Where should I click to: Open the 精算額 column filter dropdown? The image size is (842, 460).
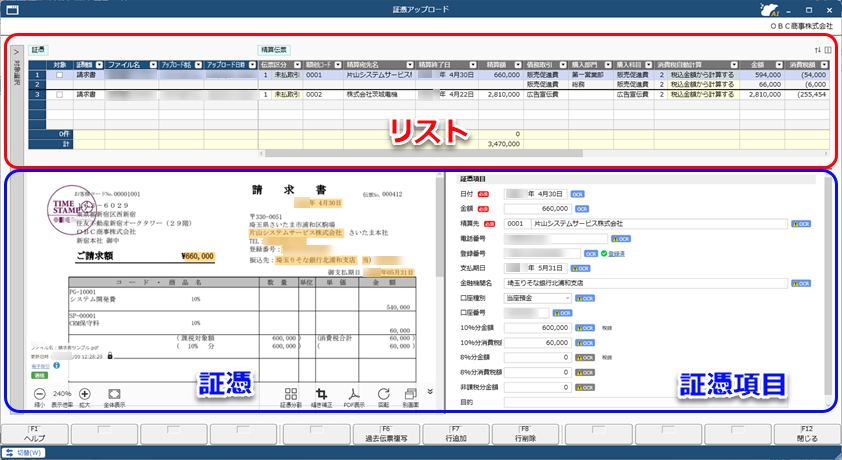coord(518,65)
